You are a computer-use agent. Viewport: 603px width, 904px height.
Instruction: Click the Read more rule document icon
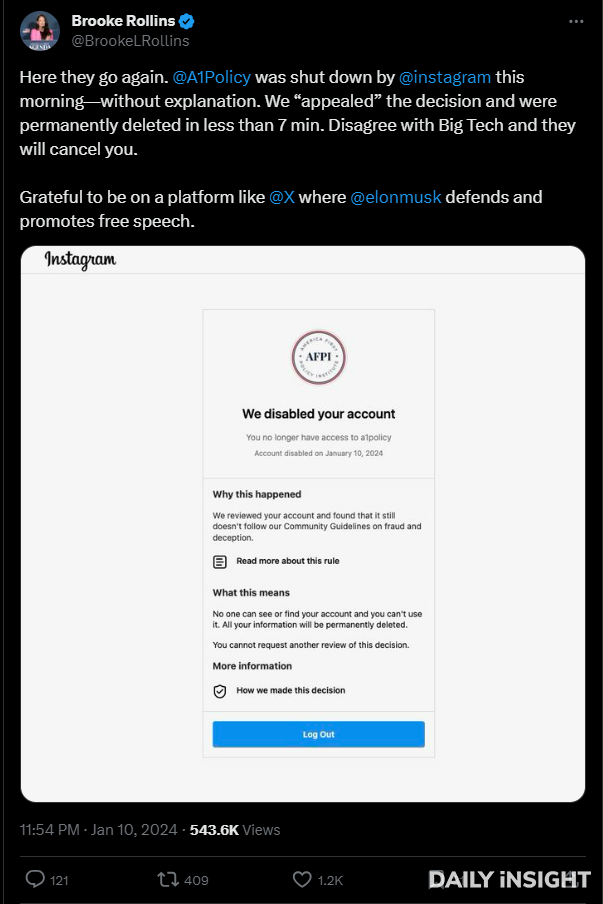pyautogui.click(x=220, y=562)
